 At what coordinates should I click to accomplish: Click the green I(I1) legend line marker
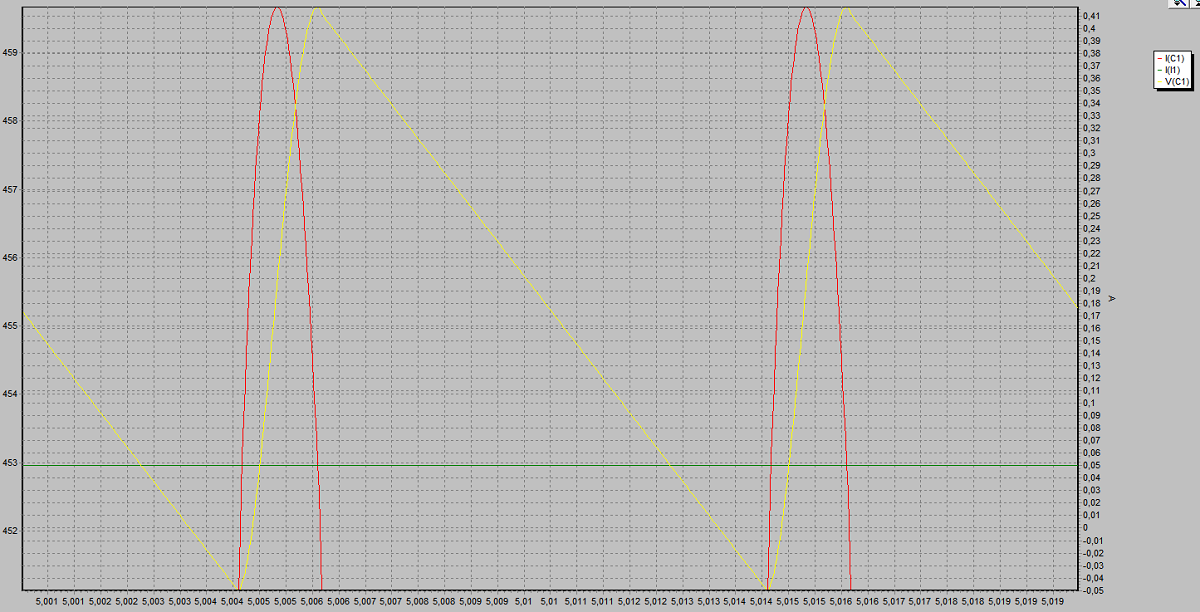1159,70
